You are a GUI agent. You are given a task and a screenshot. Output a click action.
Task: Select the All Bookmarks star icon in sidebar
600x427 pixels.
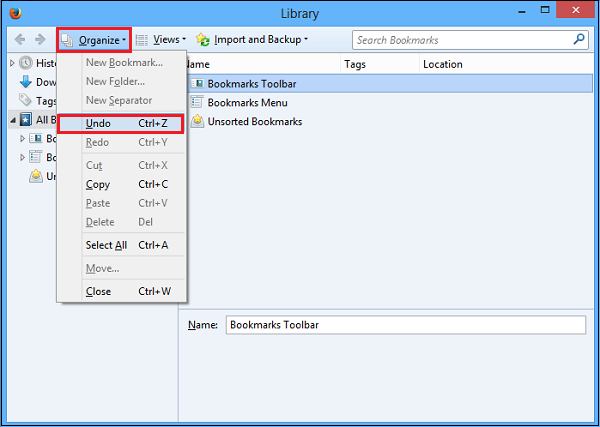pyautogui.click(x=26, y=120)
